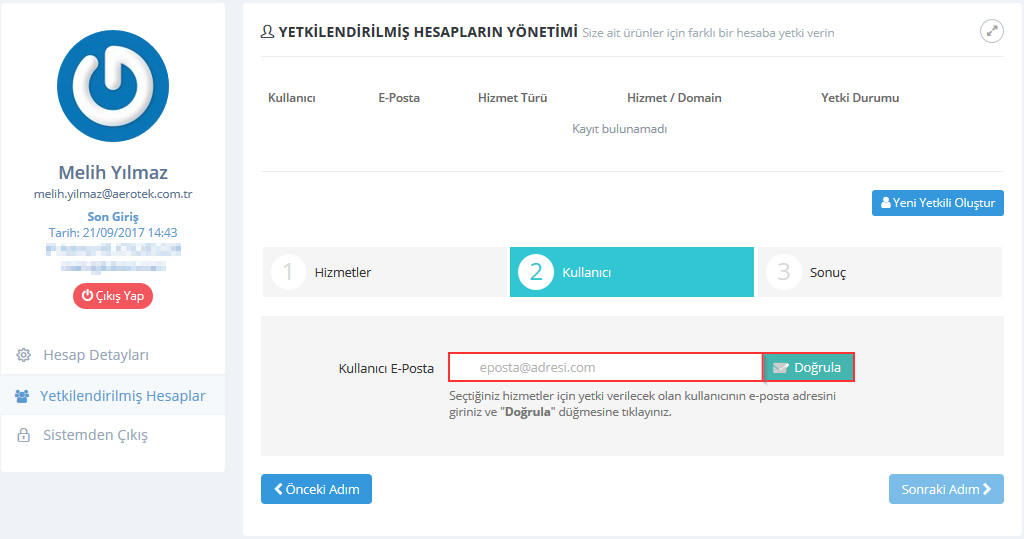Proceed with Sonraki Adım button
The width and height of the screenshot is (1024, 539).
point(946,489)
